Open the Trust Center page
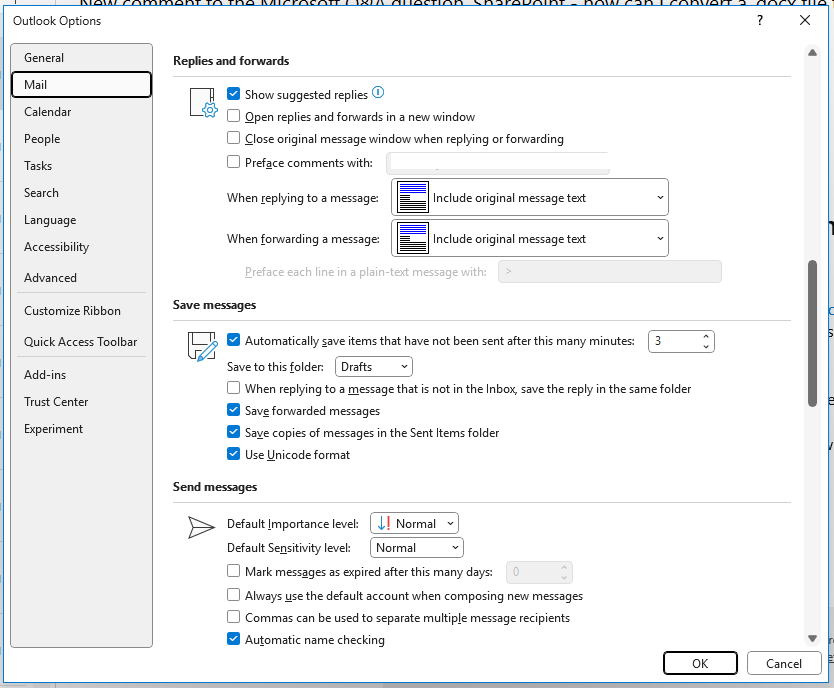This screenshot has height=688, width=834. [x=81, y=402]
